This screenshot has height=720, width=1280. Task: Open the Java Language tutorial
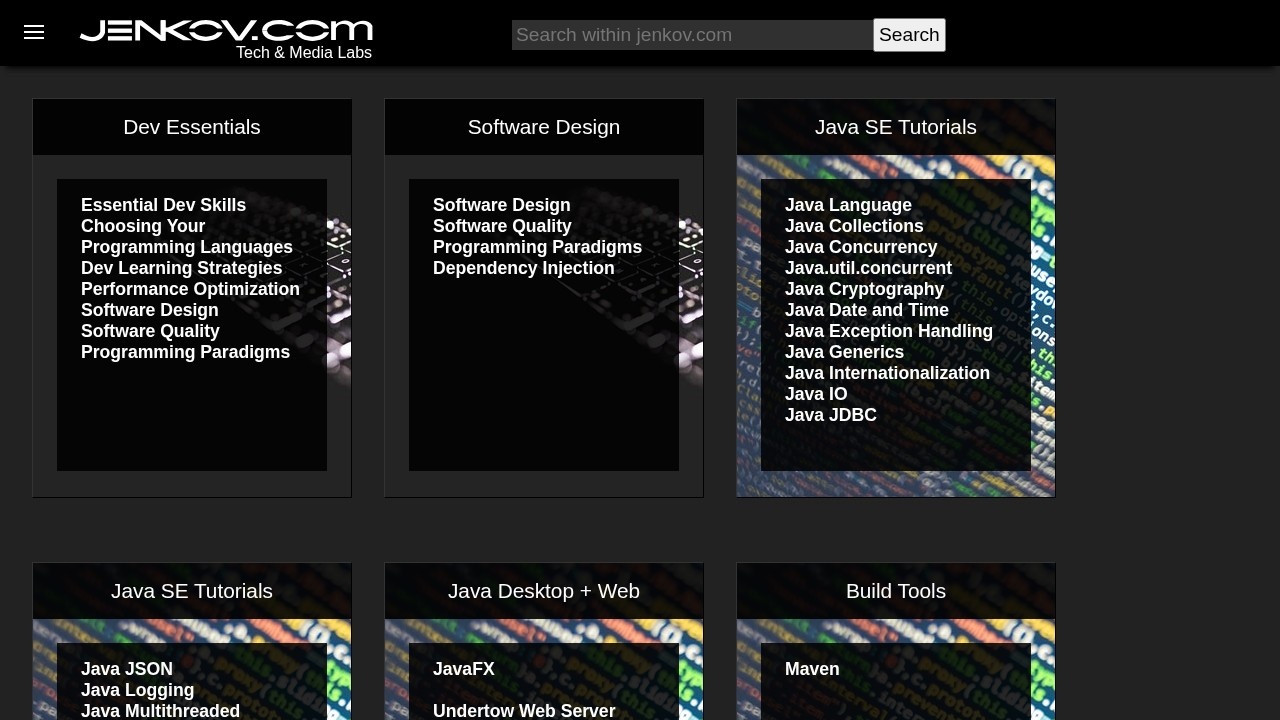(848, 205)
